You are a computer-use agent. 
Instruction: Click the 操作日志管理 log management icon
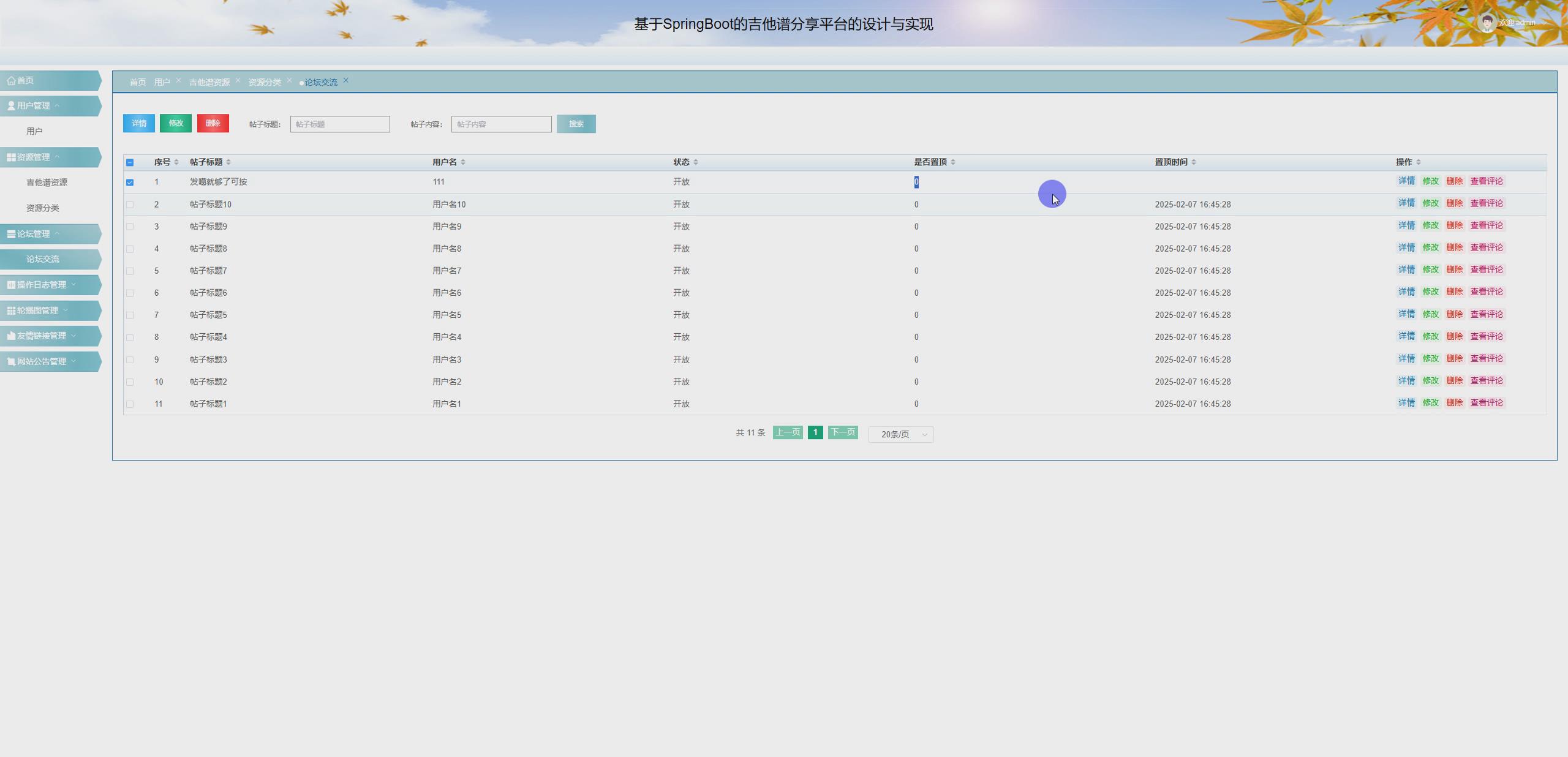pos(10,284)
